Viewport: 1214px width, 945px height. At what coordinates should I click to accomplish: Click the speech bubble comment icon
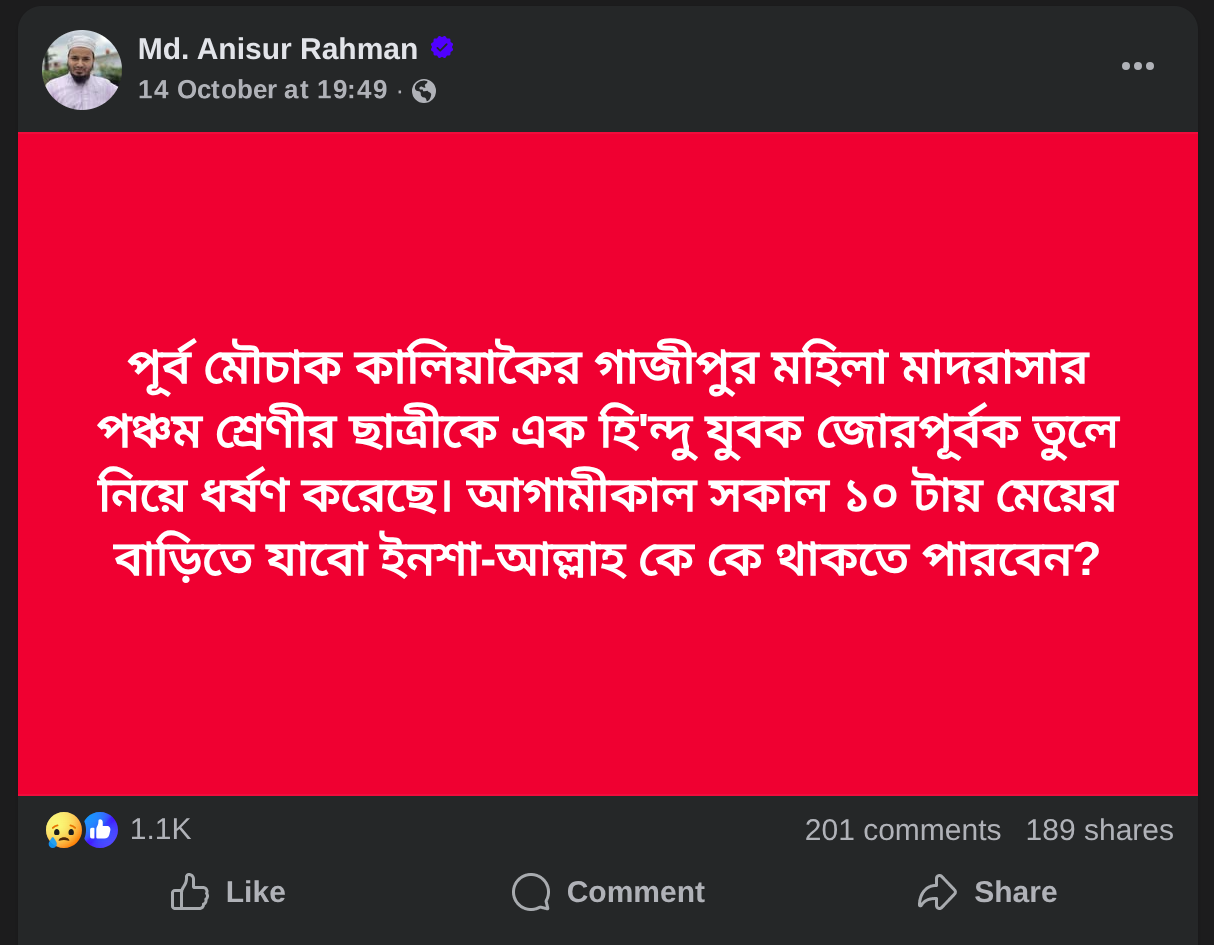coord(531,892)
